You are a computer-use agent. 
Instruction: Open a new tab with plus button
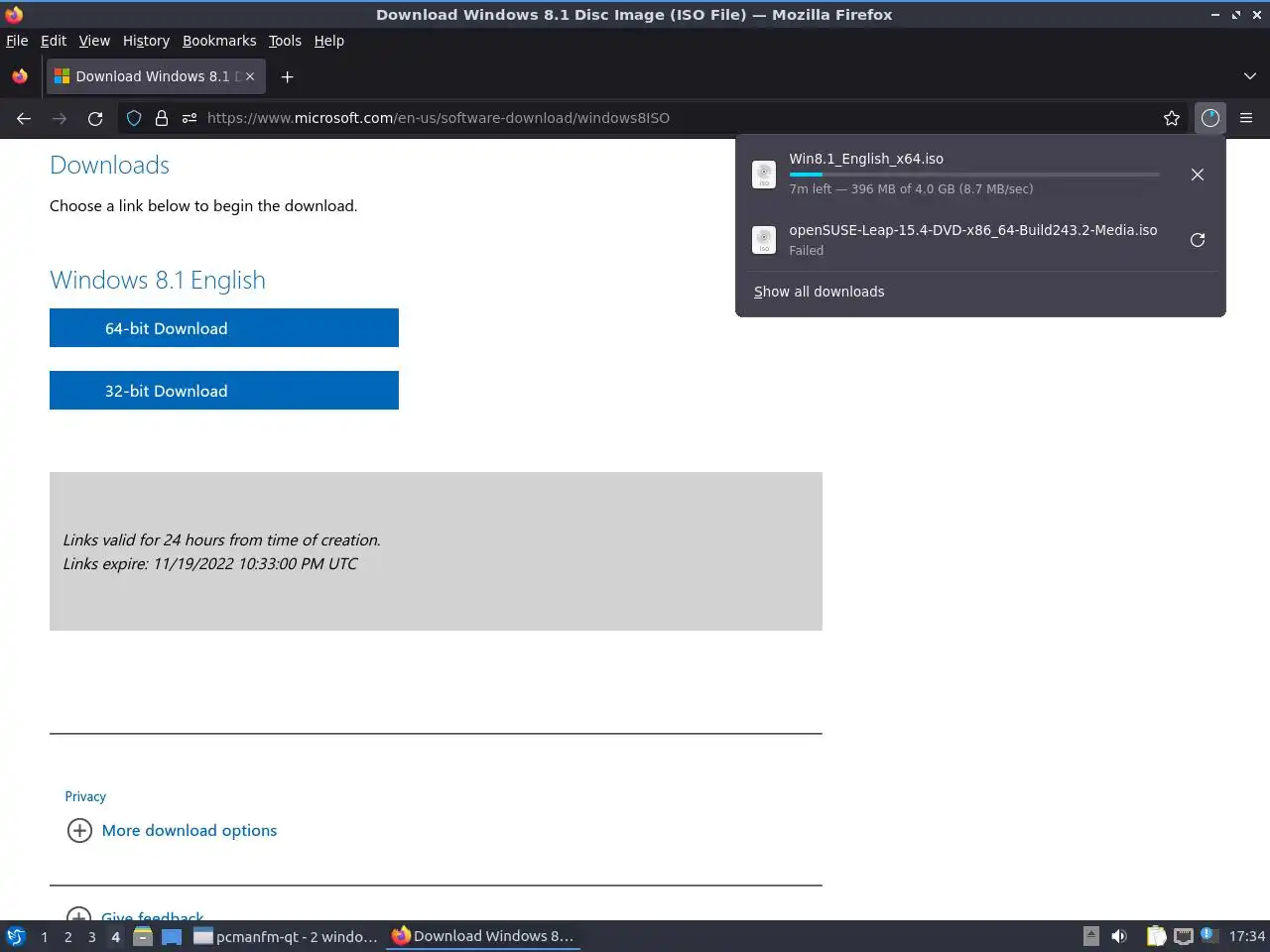pos(287,76)
